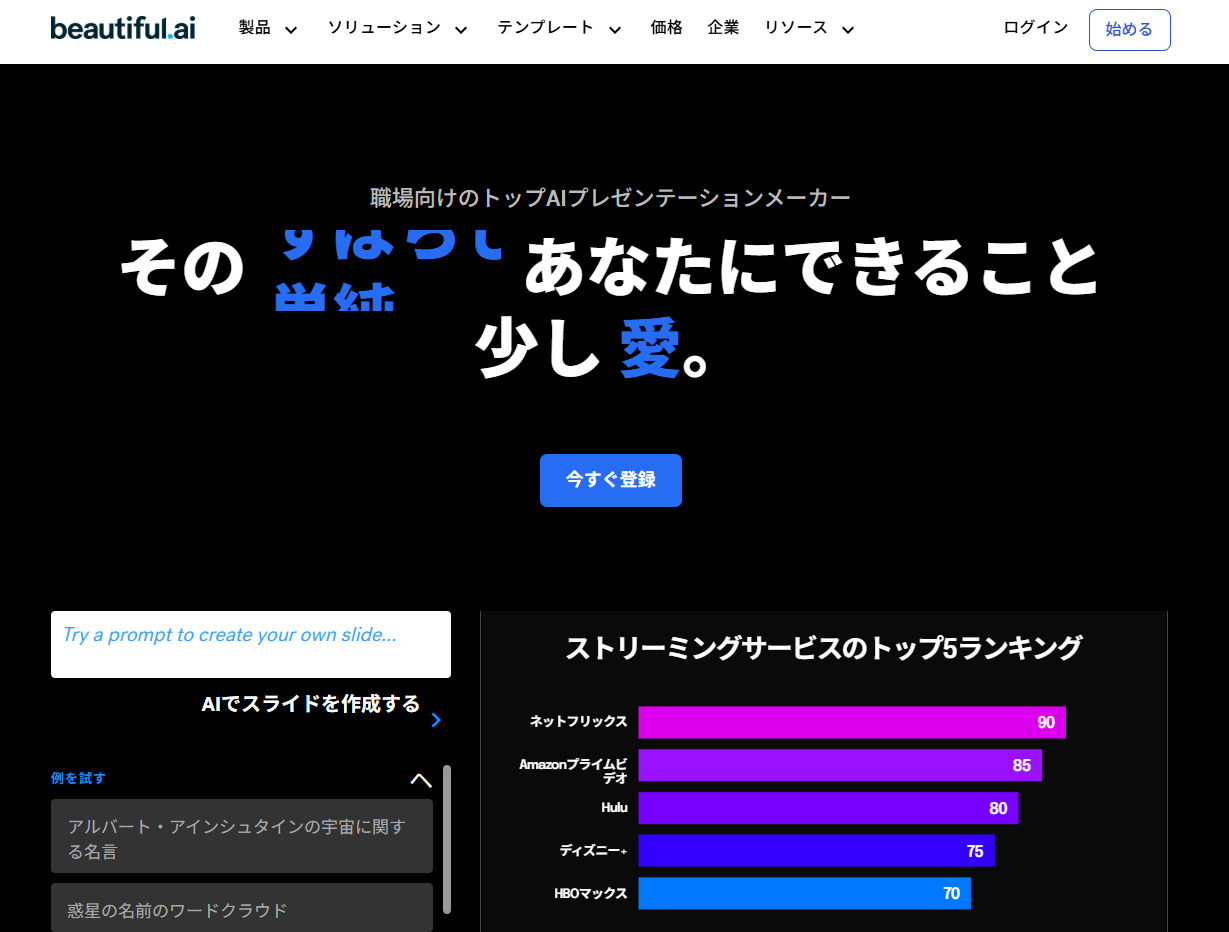Click the Hulu bar showing 80
The image size is (1229, 932).
tap(828, 808)
